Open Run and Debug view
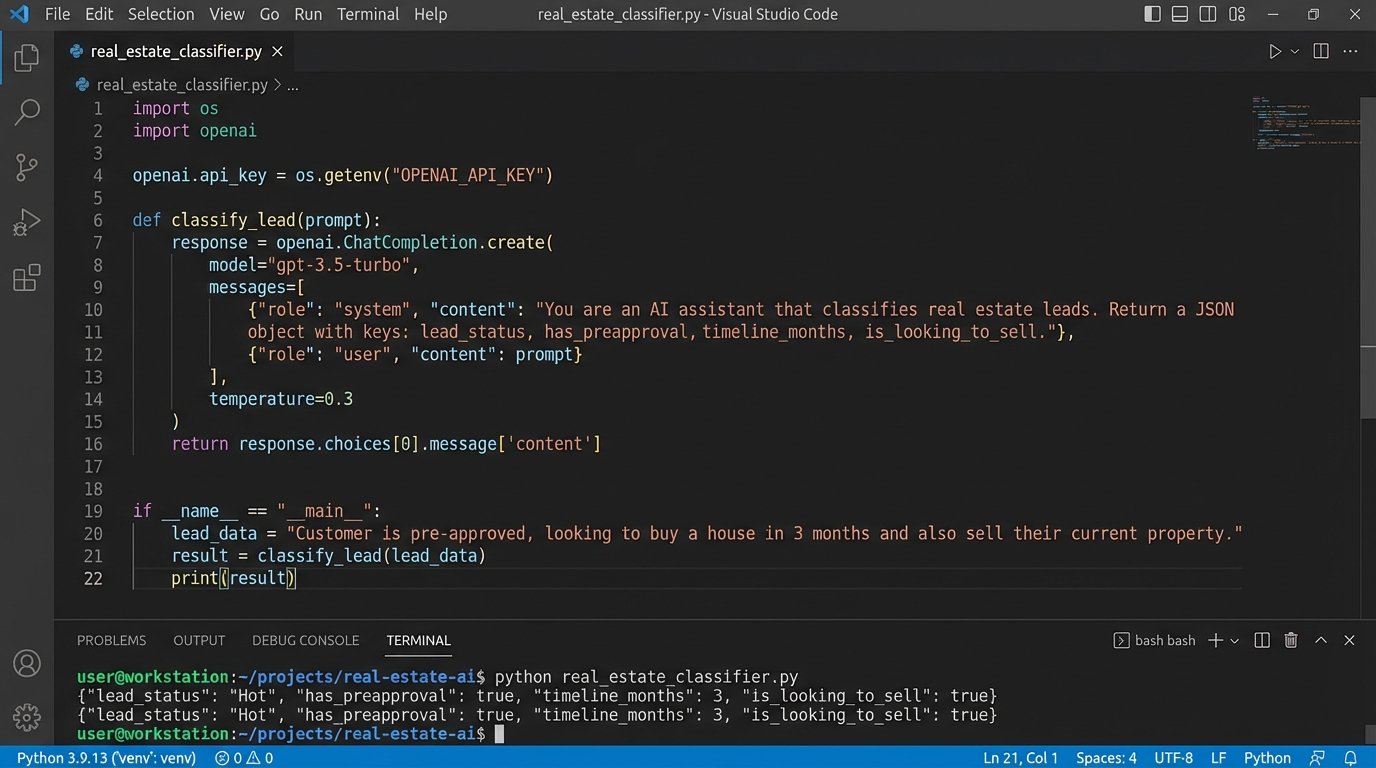This screenshot has width=1376, height=768. tap(27, 222)
